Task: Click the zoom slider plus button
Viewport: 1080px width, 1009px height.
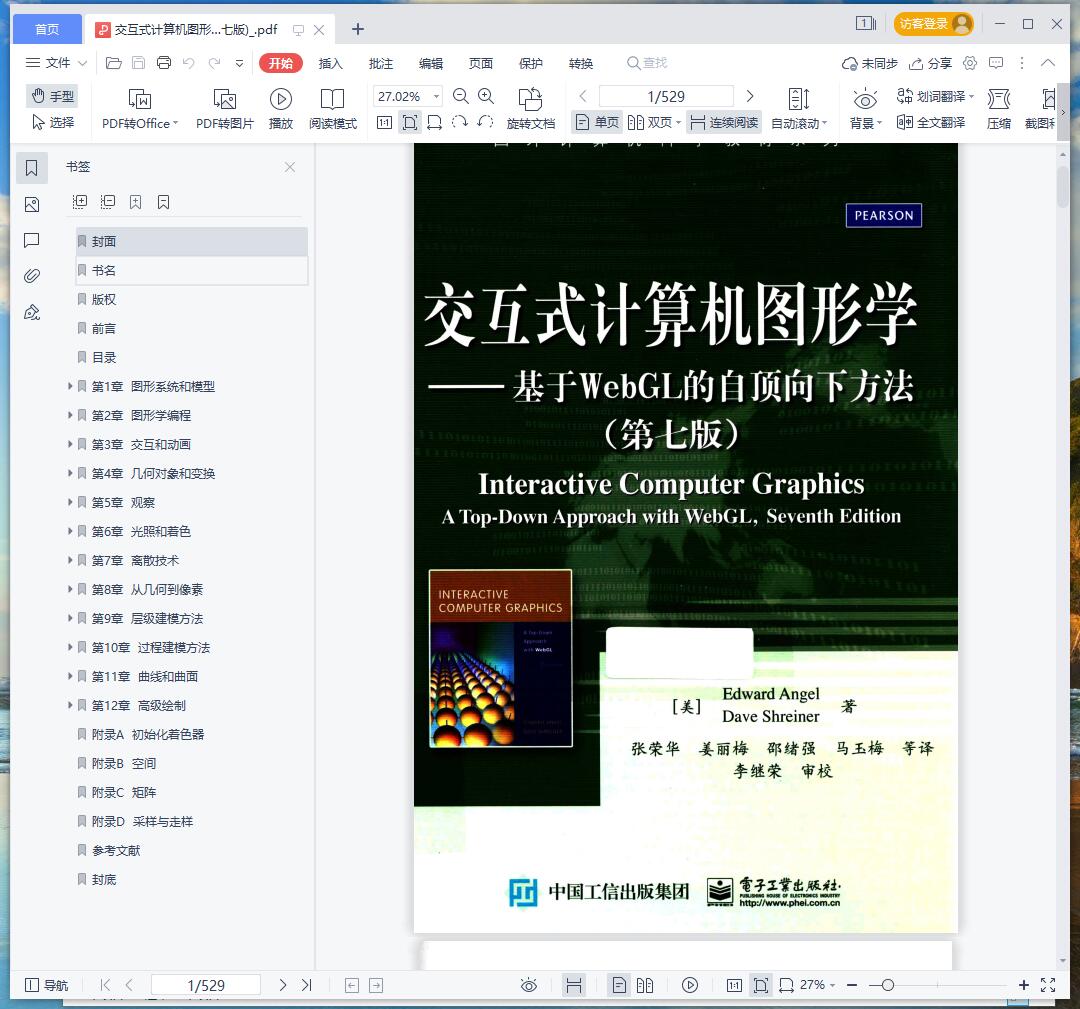Action: click(x=1024, y=985)
